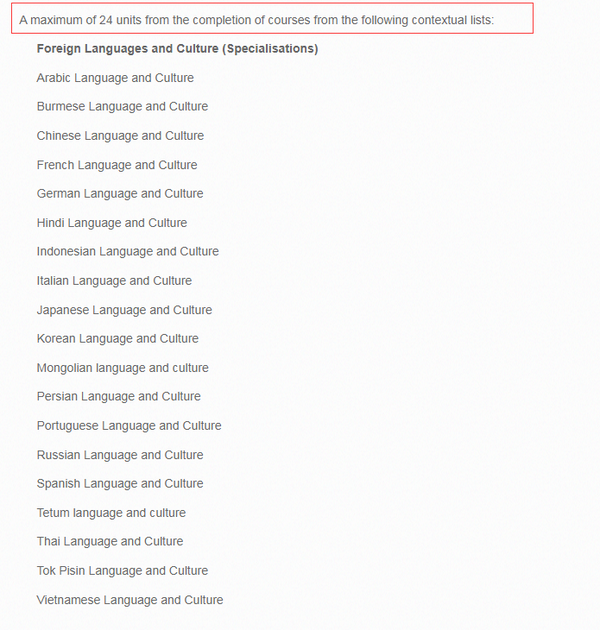600x630 pixels.
Task: Click Italian Language and Culture
Action: click(x=115, y=280)
